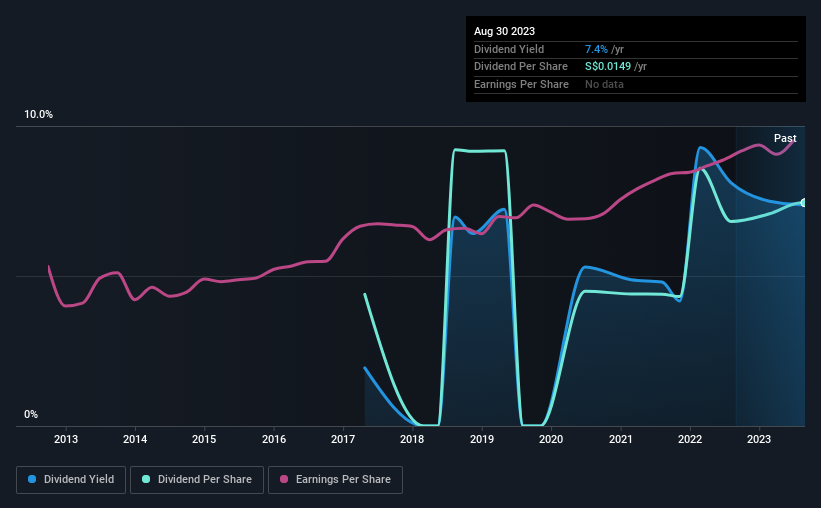Viewport: 821px width, 508px height.
Task: Toggle the Earnings Per Share legend button
Action: (x=335, y=480)
